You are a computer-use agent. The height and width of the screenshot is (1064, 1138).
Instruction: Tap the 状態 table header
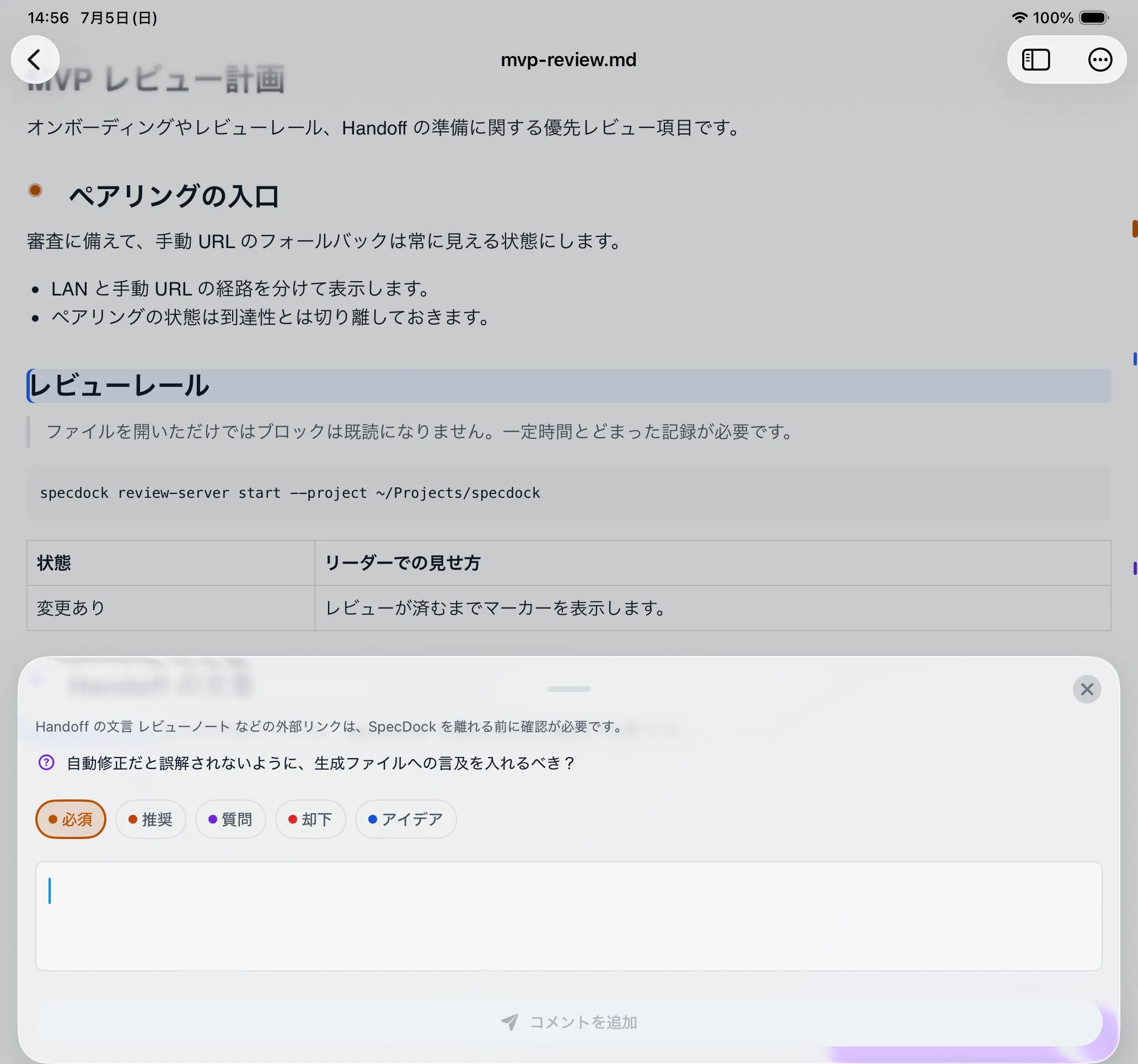point(170,563)
